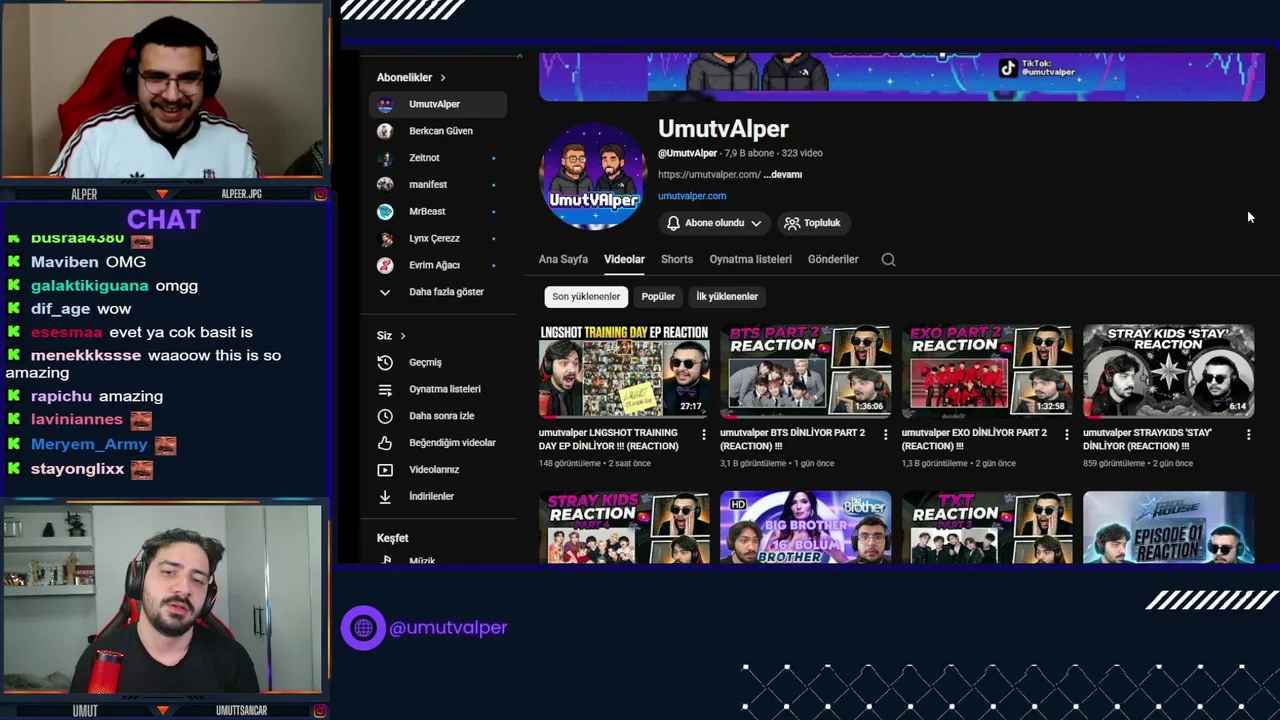Open Big Brother 16. Bölüm thumbnail
This screenshot has height=720, width=1280.
pos(805,527)
